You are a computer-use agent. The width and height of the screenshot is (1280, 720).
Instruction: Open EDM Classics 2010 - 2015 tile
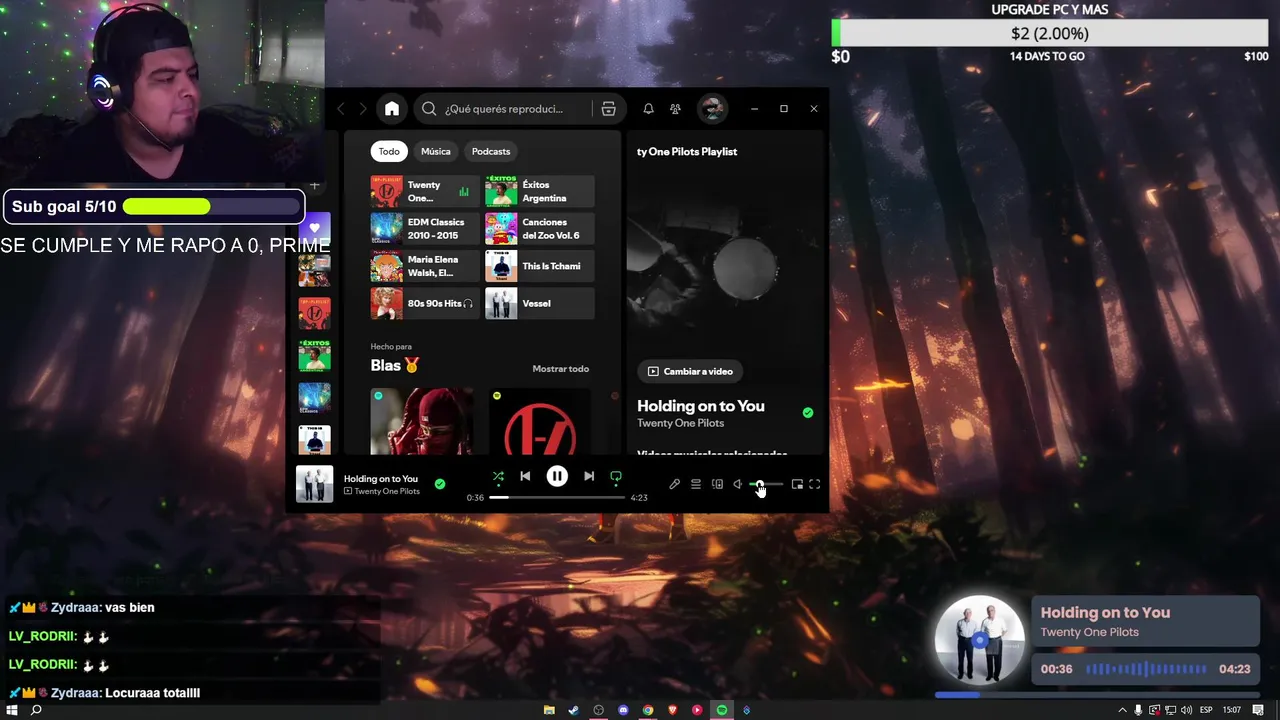coord(425,229)
